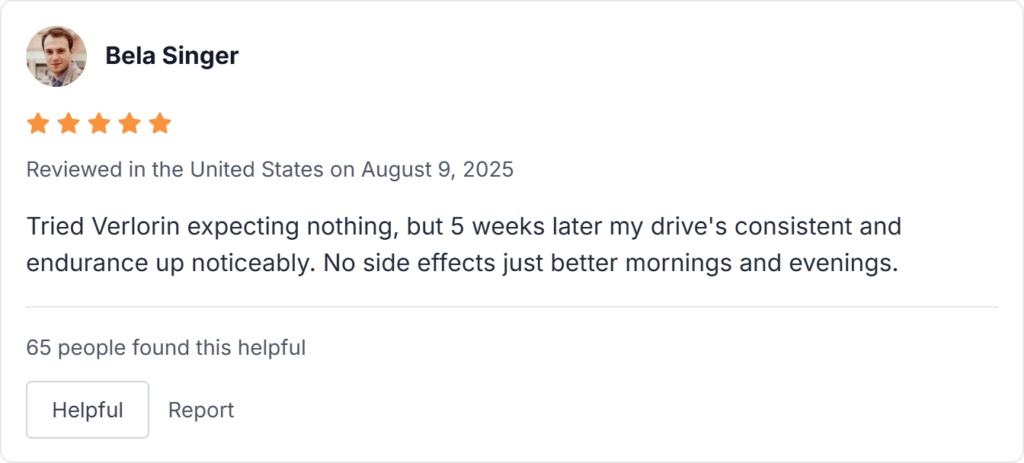Open reviewer name Bela Singer
Viewport: 1024px width, 463px height.
point(172,56)
